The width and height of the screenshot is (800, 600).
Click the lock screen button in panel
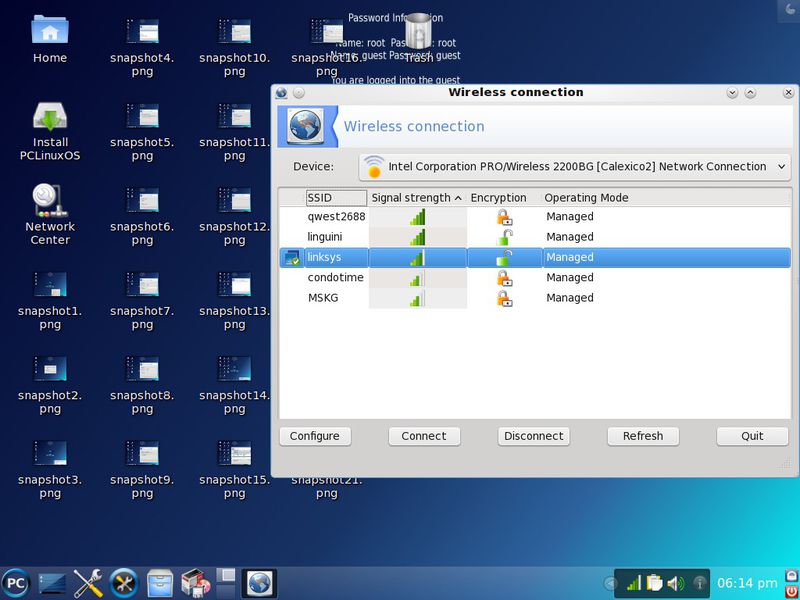point(792,576)
